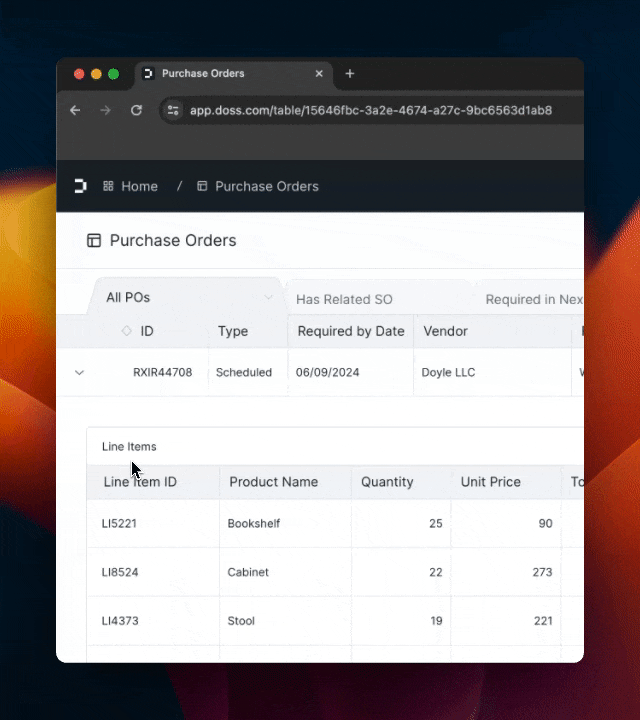Click the Home grid icon in breadcrumb

click(108, 186)
